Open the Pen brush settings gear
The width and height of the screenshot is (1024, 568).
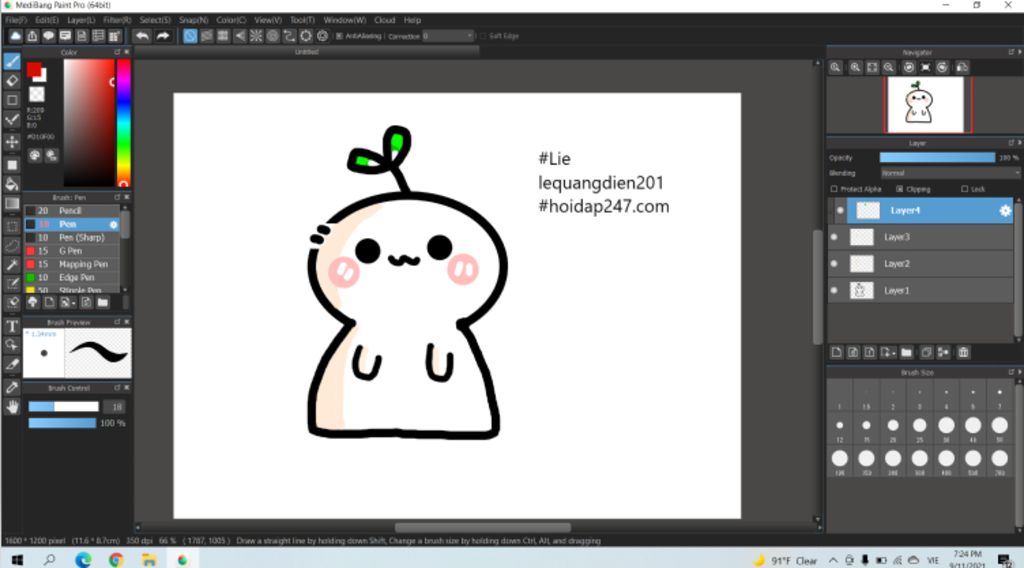point(113,224)
